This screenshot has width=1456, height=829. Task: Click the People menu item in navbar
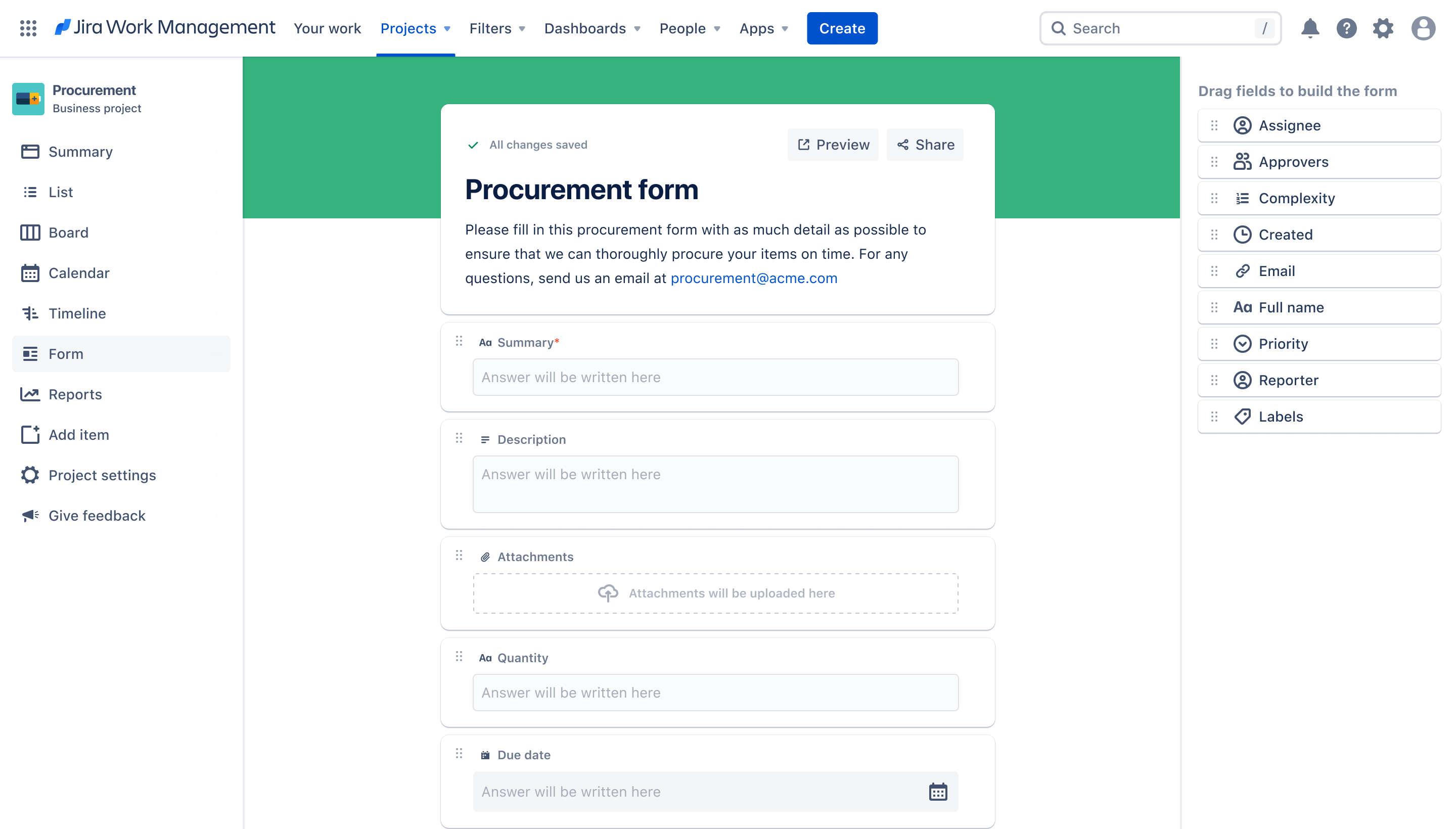pyautogui.click(x=690, y=28)
